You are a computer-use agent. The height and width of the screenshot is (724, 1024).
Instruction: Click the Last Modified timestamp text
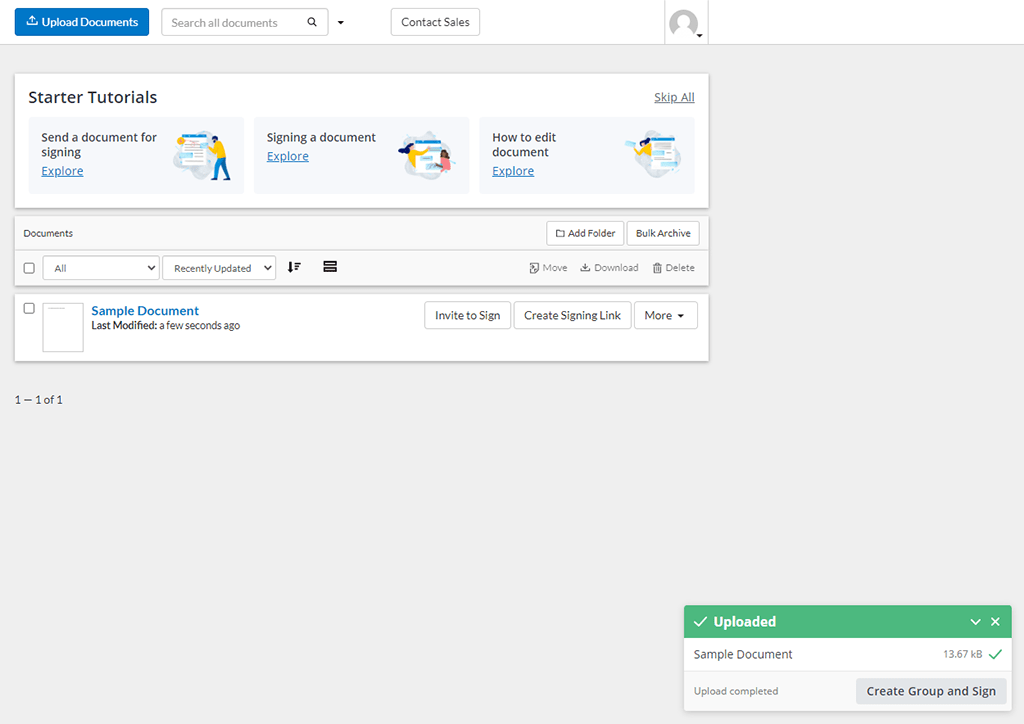[165, 325]
